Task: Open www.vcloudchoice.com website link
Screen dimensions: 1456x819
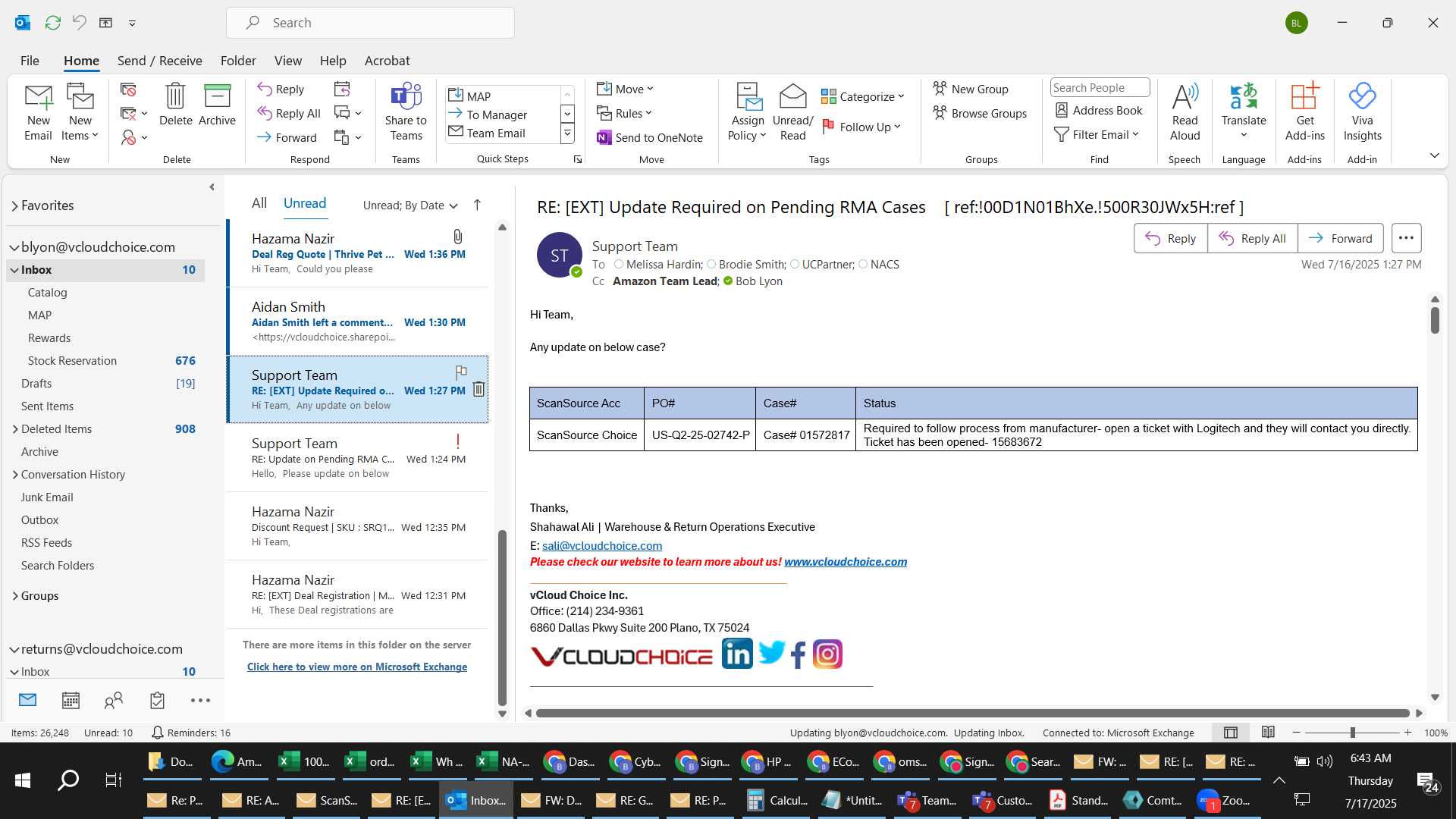Action: pos(845,562)
